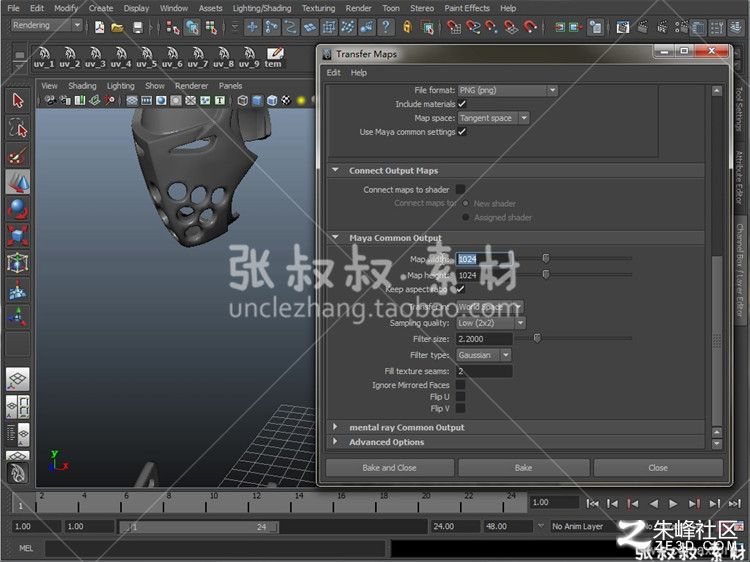Image resolution: width=750 pixels, height=562 pixels.
Task: Open Transfer Maps Help menu
Action: (x=359, y=73)
